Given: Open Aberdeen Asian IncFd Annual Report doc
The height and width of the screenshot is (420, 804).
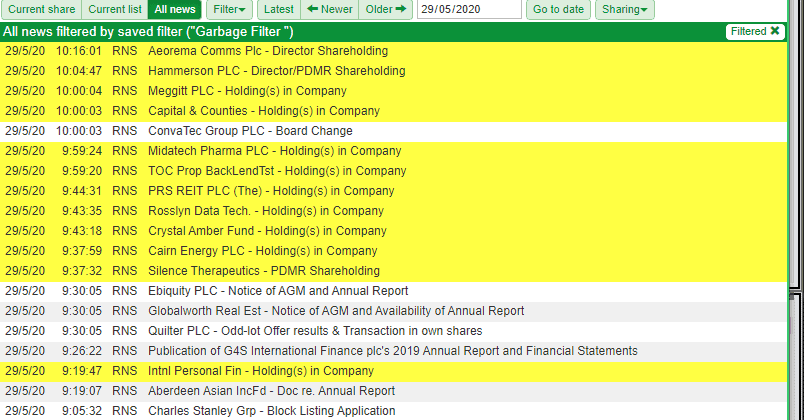Looking at the screenshot, I should point(272,391).
